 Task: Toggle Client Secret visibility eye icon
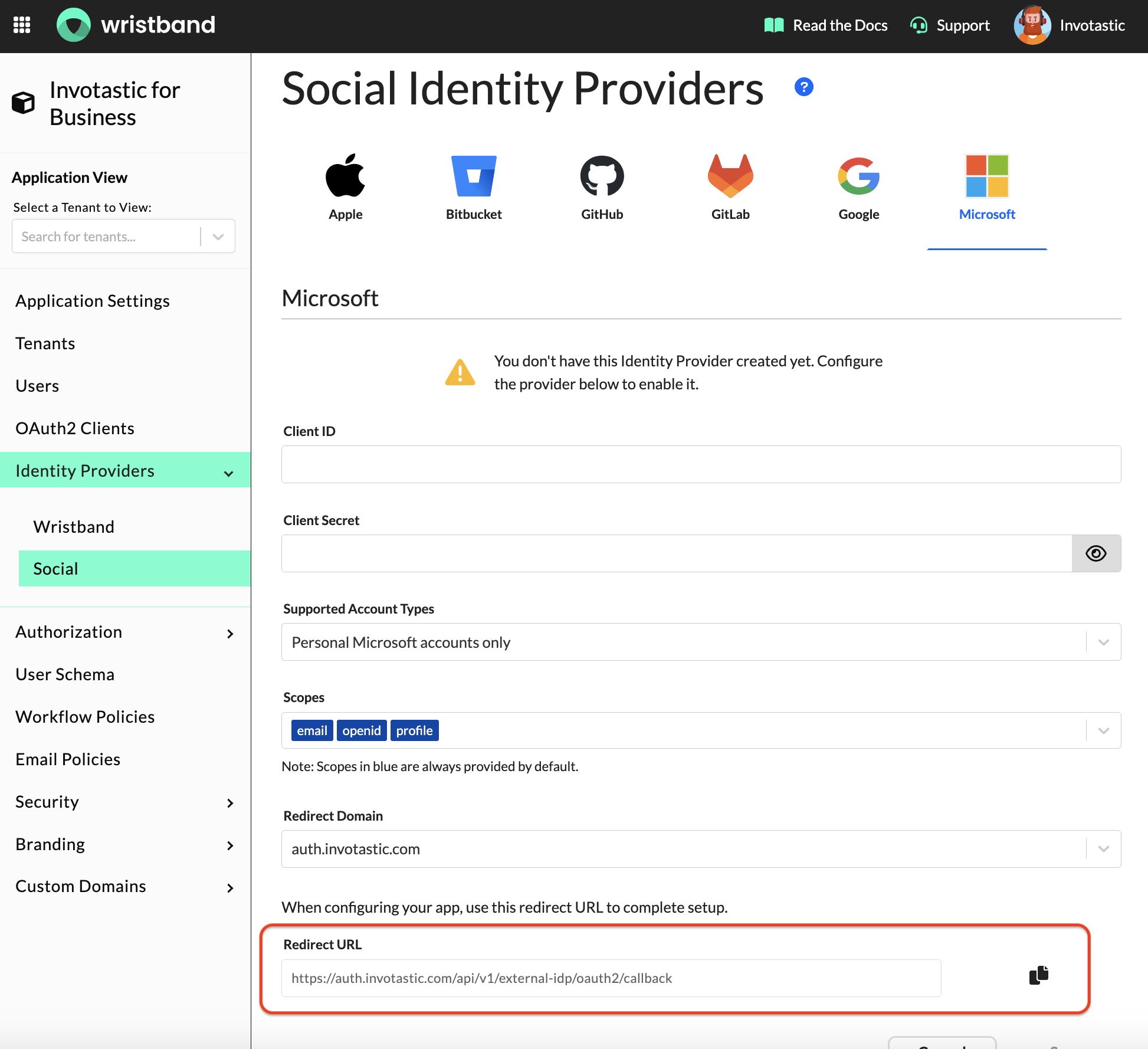click(1096, 553)
